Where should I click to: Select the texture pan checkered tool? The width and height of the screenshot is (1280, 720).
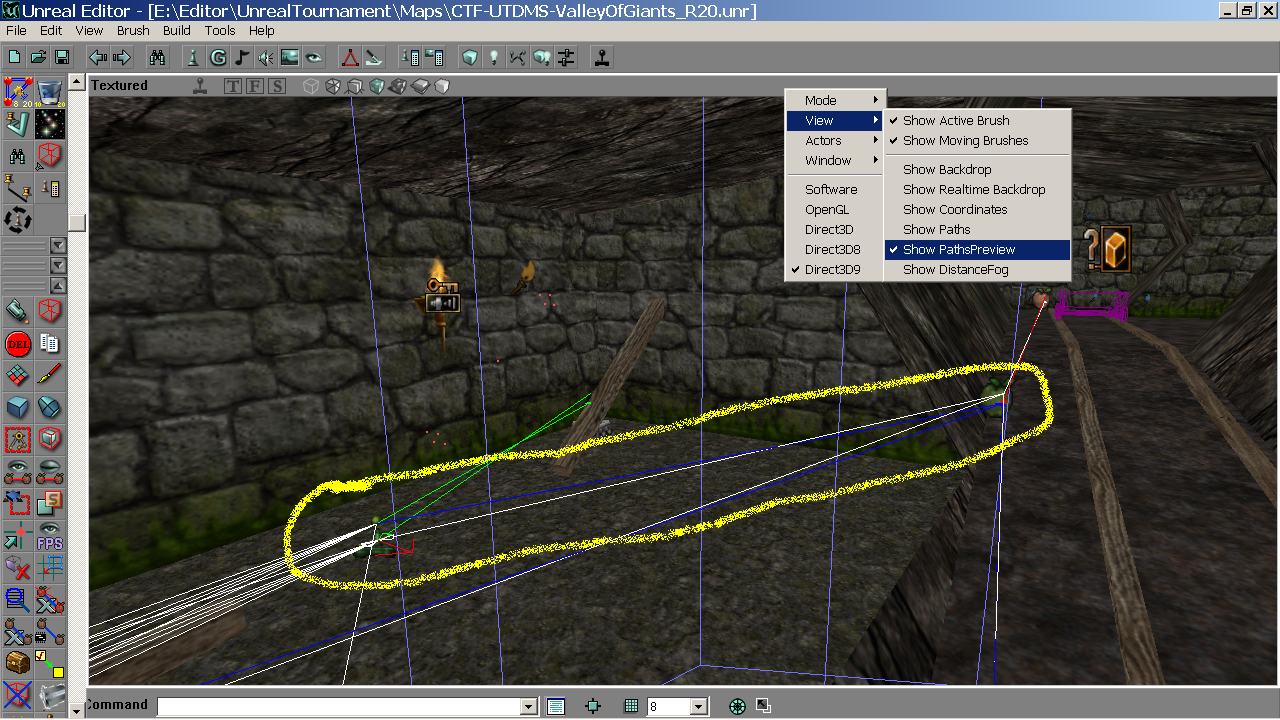click(18, 375)
